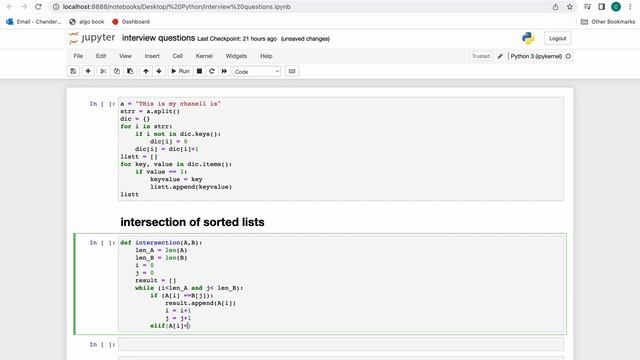Insert cell below with plus icon
640x360 pixels.
click(88, 71)
